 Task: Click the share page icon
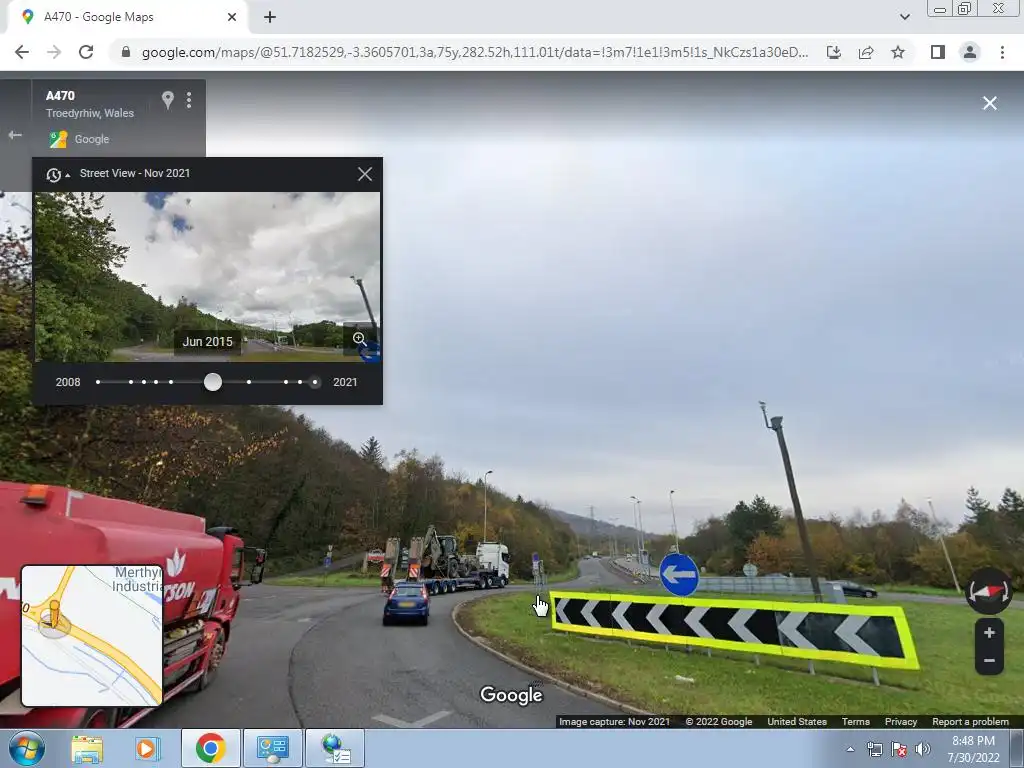(x=866, y=52)
